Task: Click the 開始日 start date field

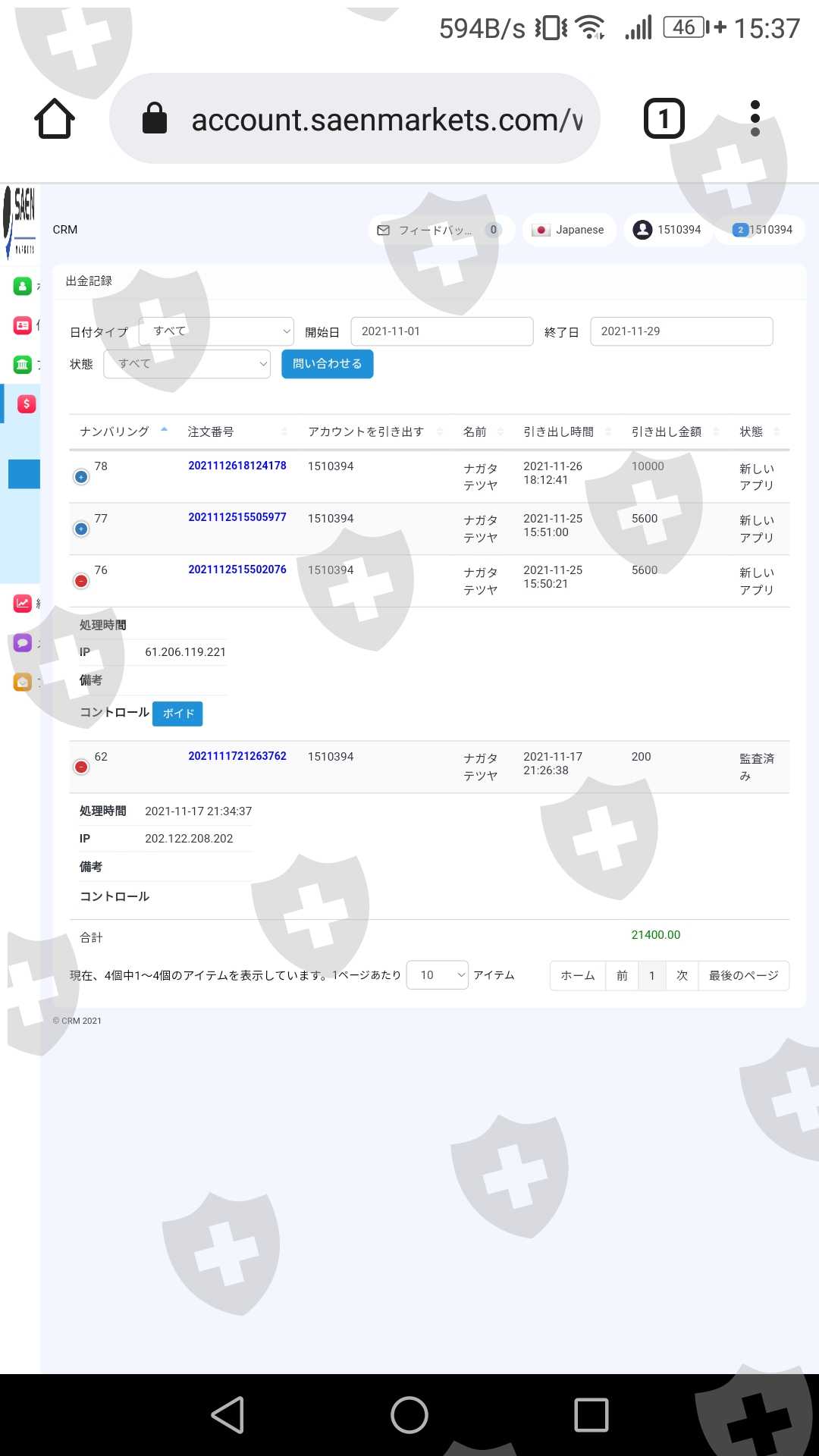Action: click(442, 331)
